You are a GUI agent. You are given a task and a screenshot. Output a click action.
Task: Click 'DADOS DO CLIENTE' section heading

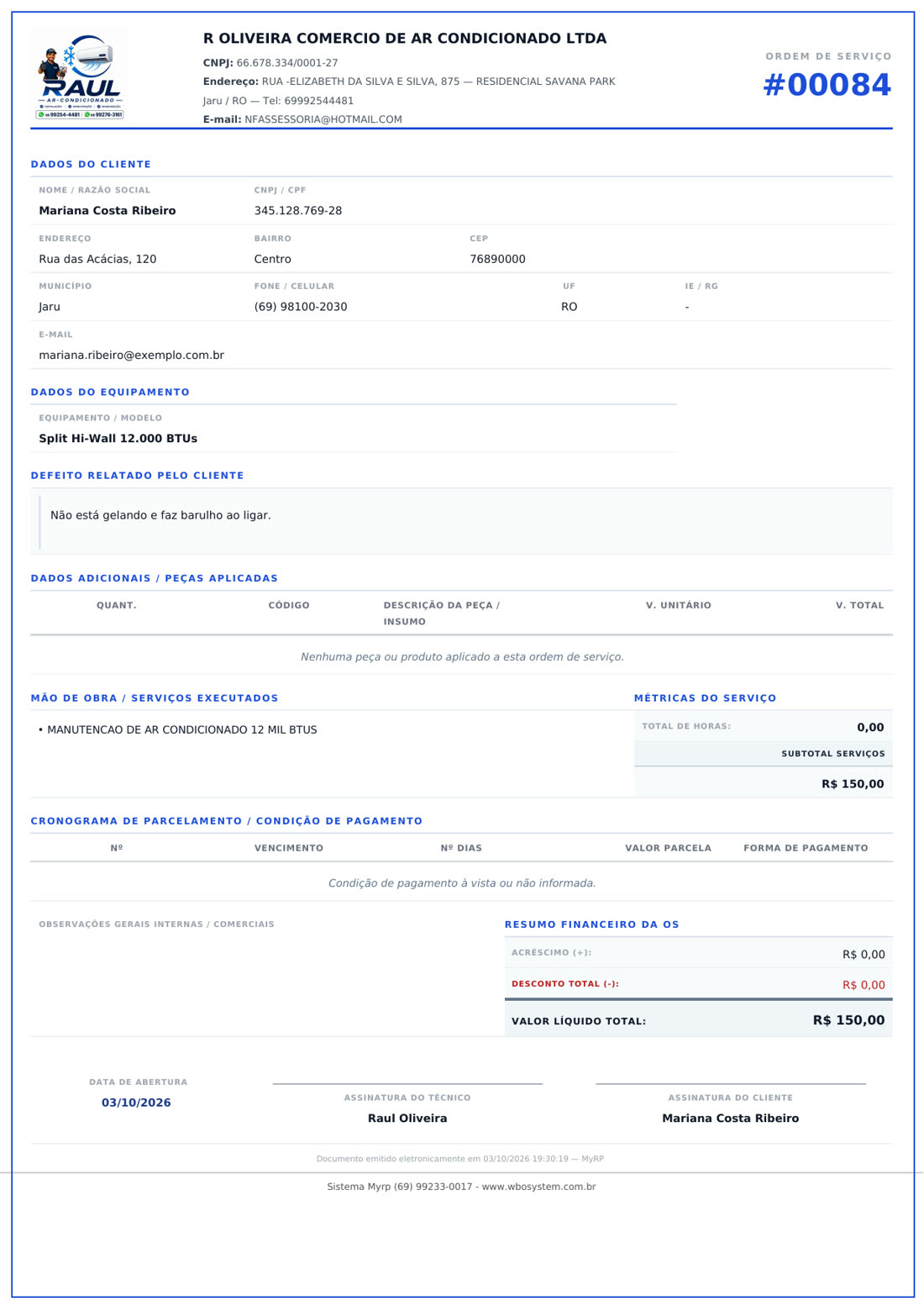click(x=91, y=165)
